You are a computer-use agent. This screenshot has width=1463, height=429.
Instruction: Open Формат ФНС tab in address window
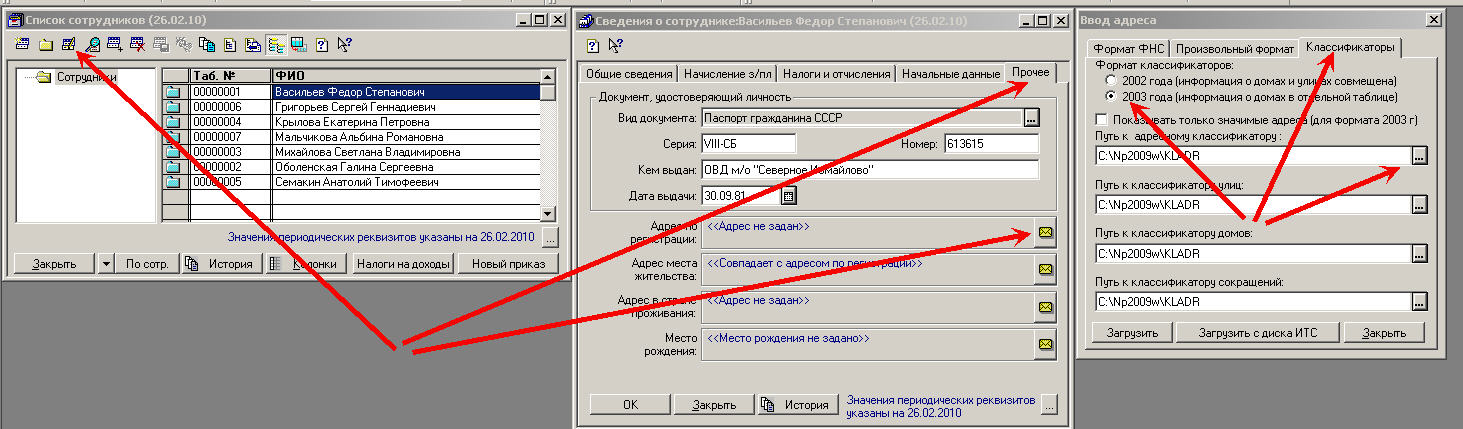(x=1129, y=49)
